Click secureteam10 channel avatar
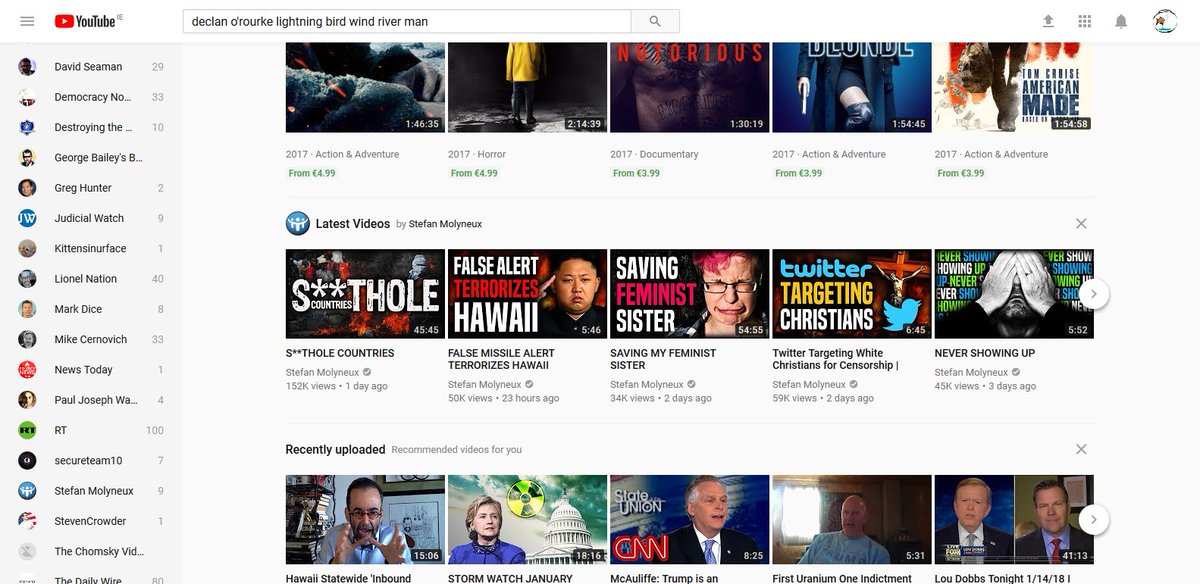The image size is (1200, 584). click(28, 460)
